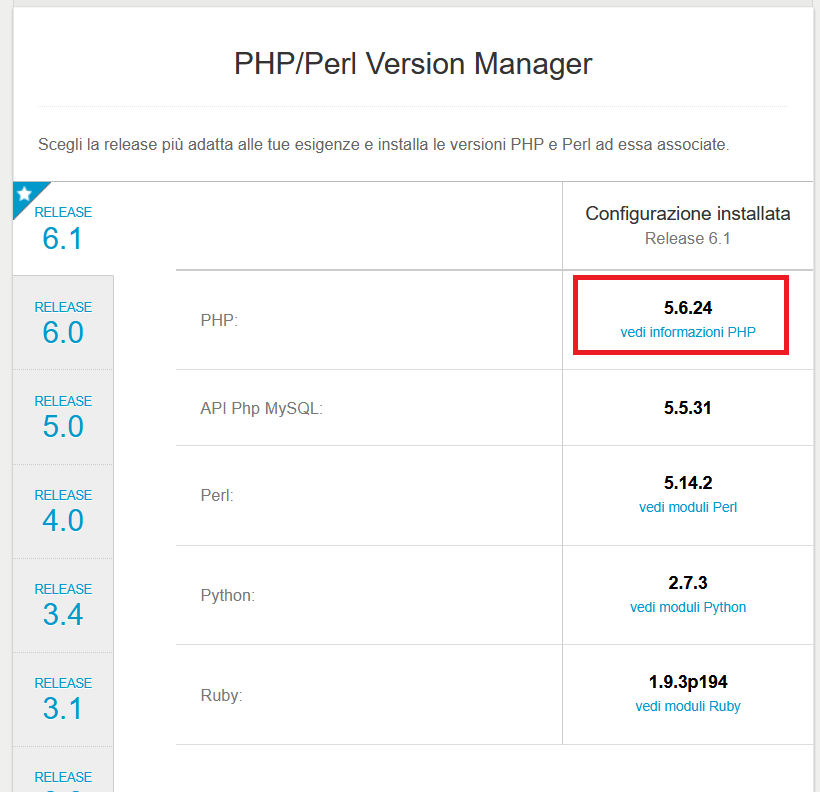Follow the 'vedi moduli Python' link
The image size is (820, 792).
point(688,607)
